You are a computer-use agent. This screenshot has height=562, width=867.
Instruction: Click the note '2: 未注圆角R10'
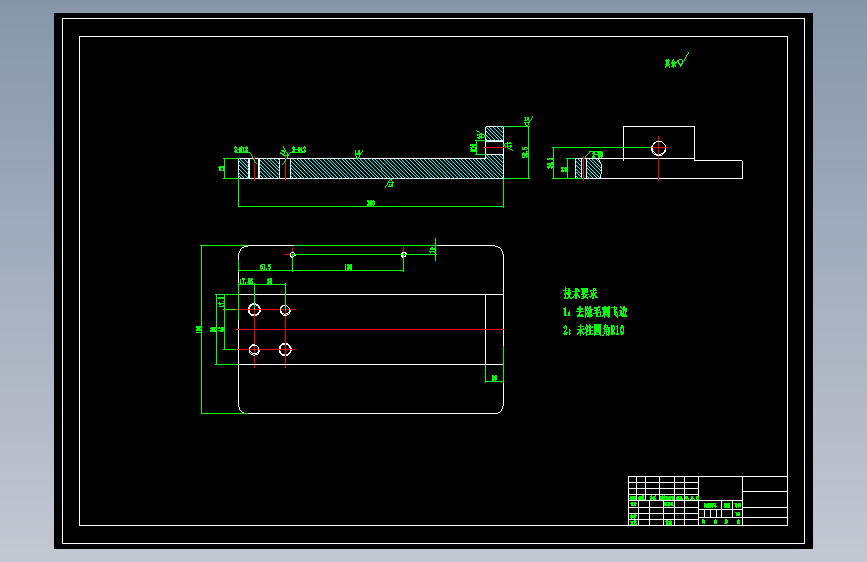pyautogui.click(x=594, y=330)
